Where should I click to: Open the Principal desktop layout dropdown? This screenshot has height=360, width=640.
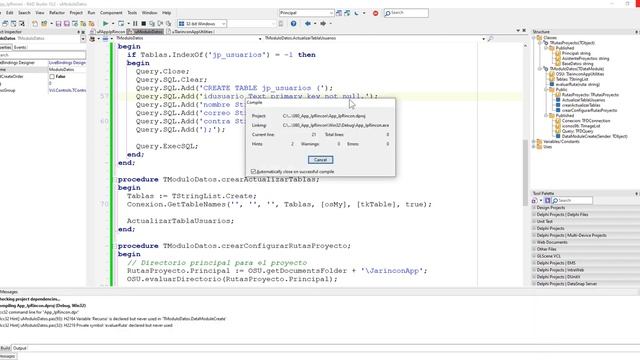331,13
